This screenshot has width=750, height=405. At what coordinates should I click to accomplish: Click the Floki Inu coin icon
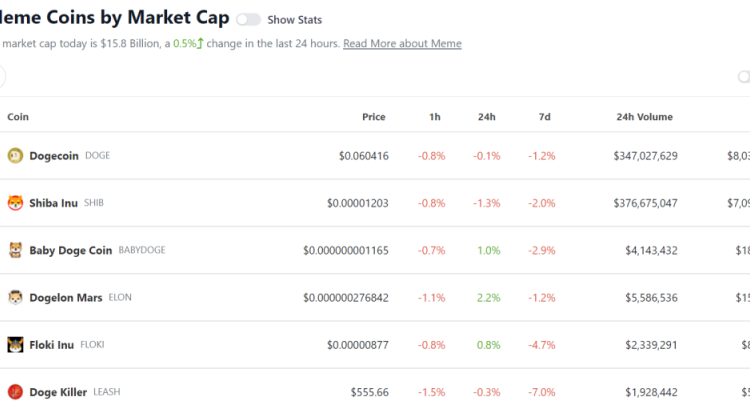click(x=15, y=345)
